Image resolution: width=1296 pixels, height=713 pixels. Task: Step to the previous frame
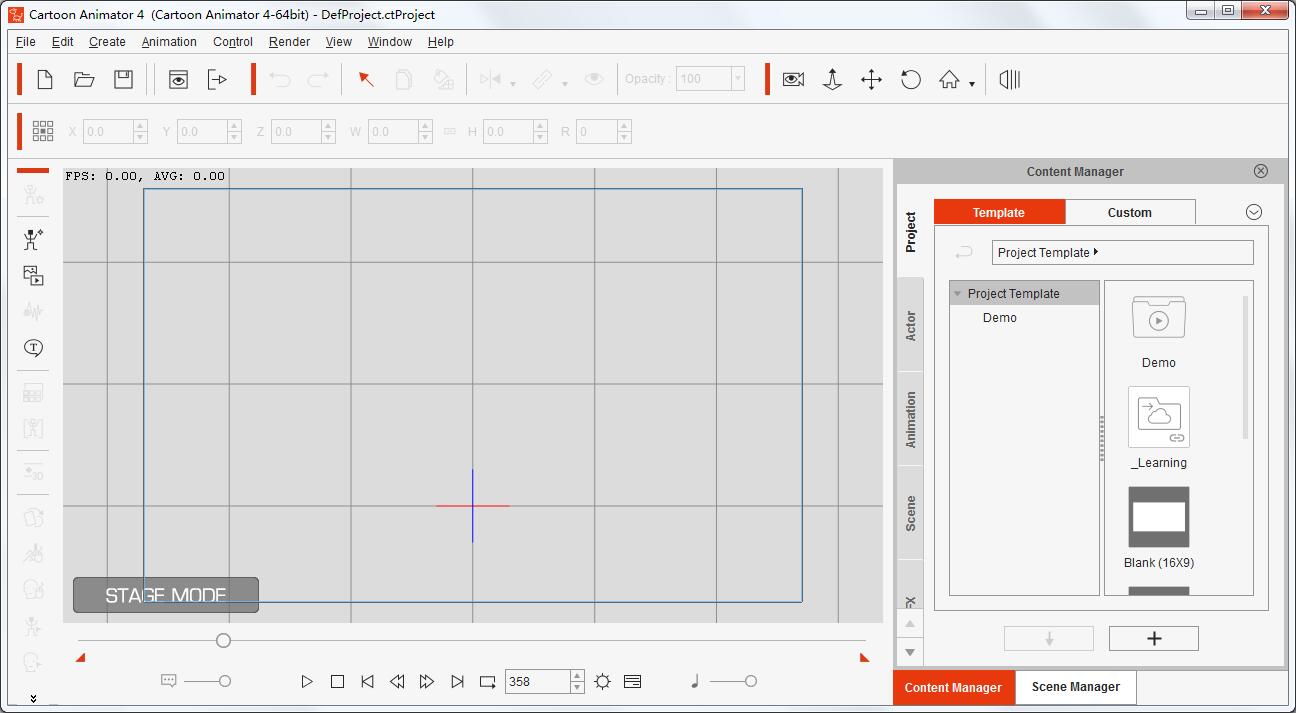397,681
